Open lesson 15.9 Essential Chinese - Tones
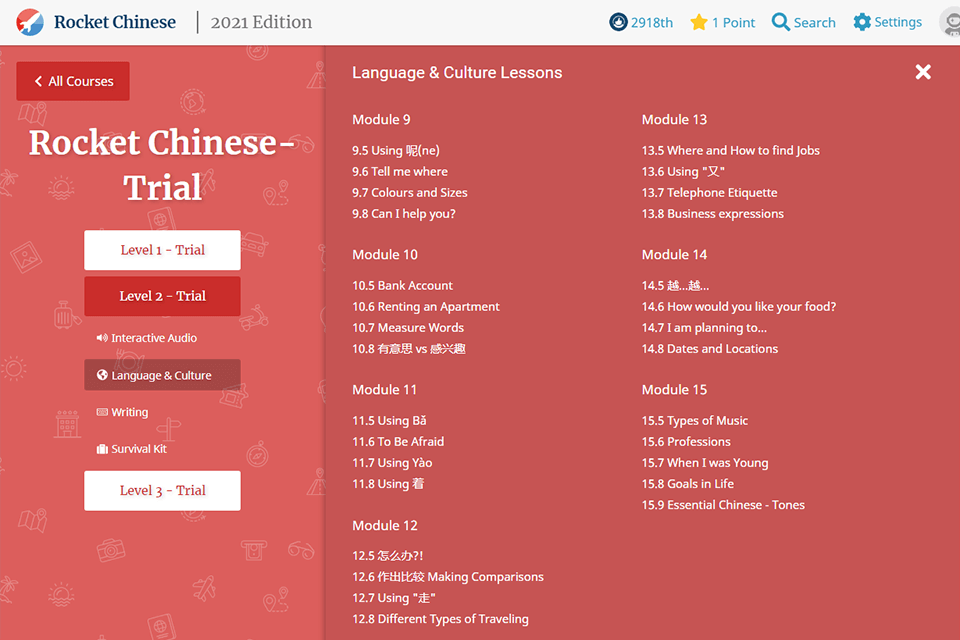Viewport: 960px width, 640px height. pos(723,504)
